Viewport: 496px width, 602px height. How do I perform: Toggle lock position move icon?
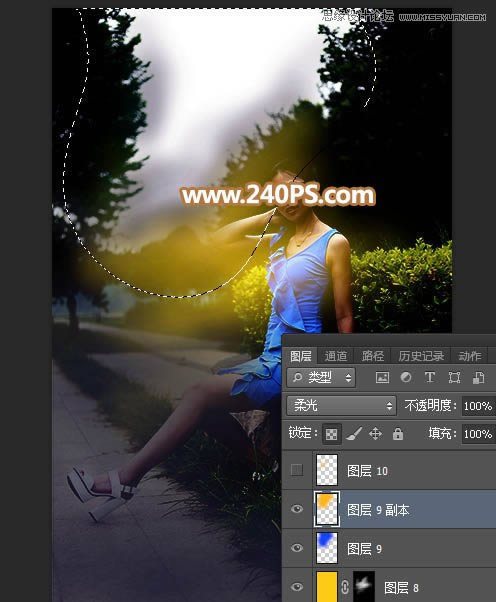tap(375, 434)
